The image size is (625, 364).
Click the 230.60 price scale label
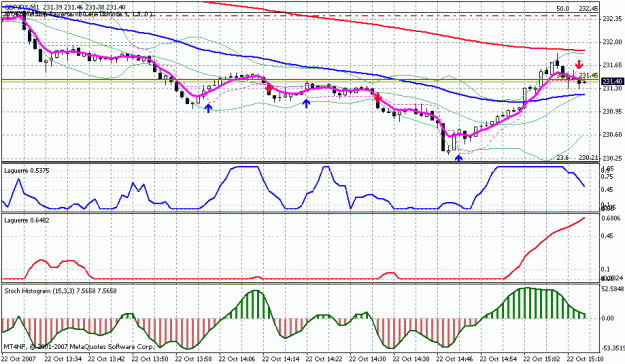tap(613, 135)
